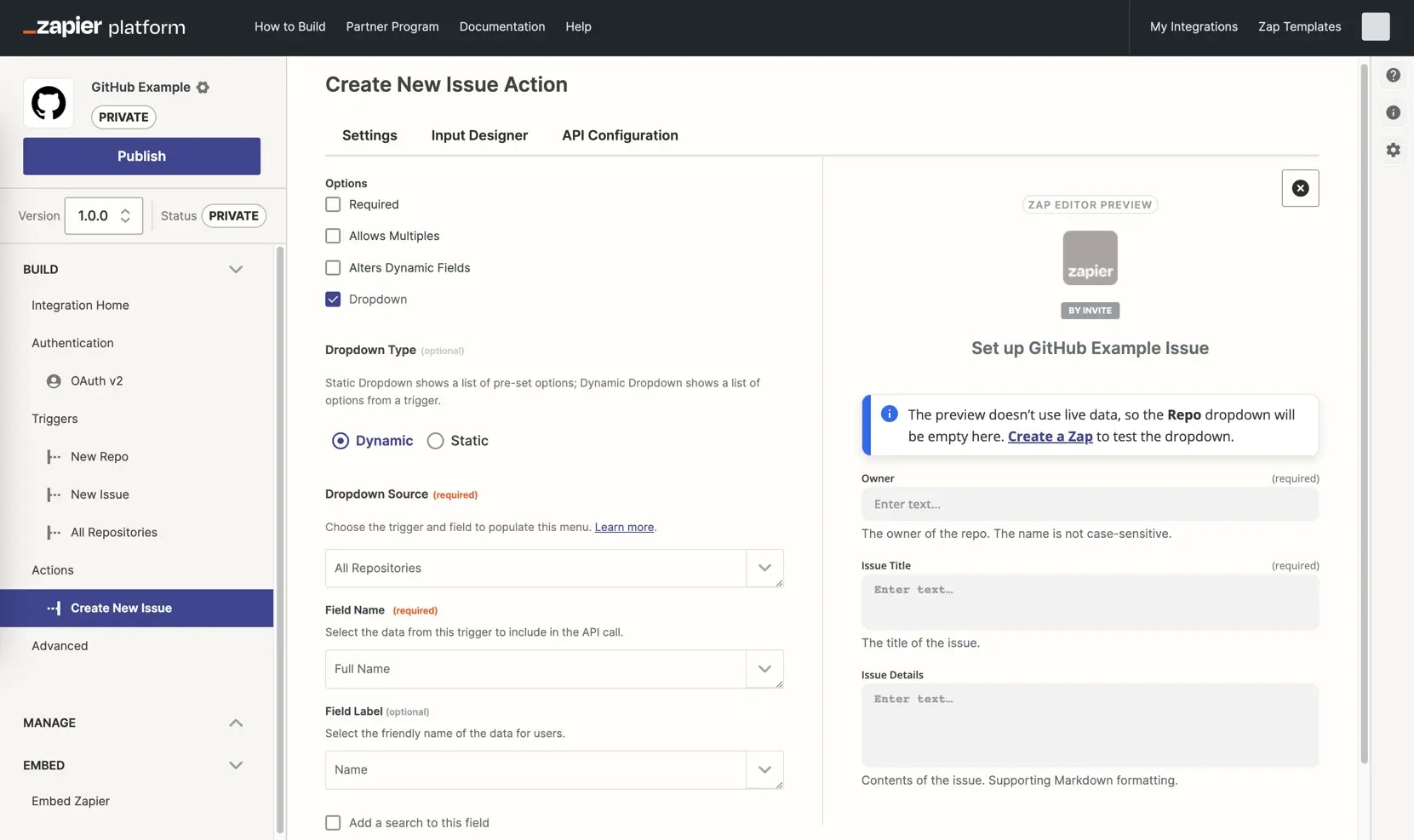1414x840 pixels.
Task: Open the help question mark icon
Action: 1393,75
